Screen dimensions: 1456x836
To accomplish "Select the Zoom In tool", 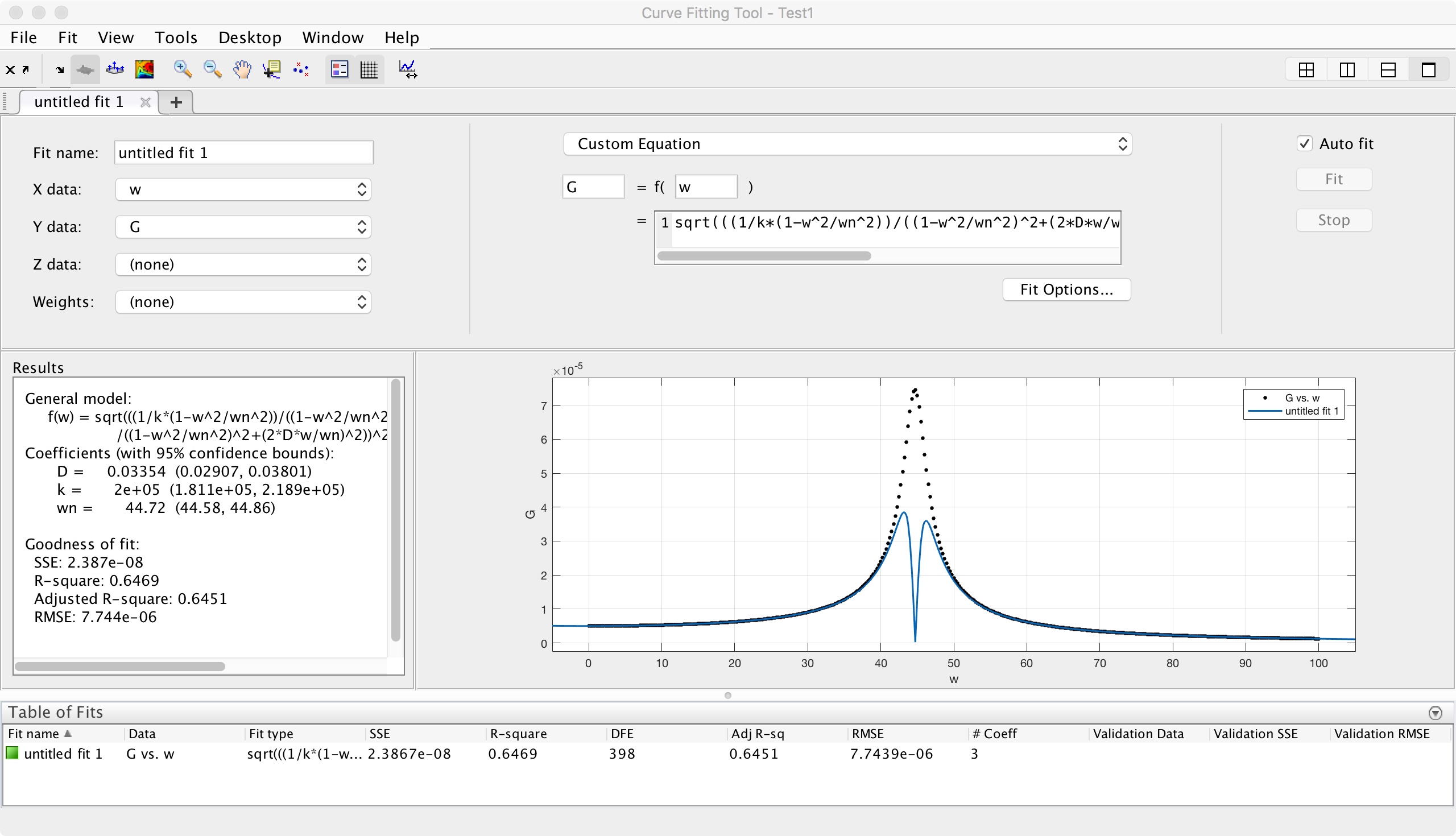I will 183,69.
